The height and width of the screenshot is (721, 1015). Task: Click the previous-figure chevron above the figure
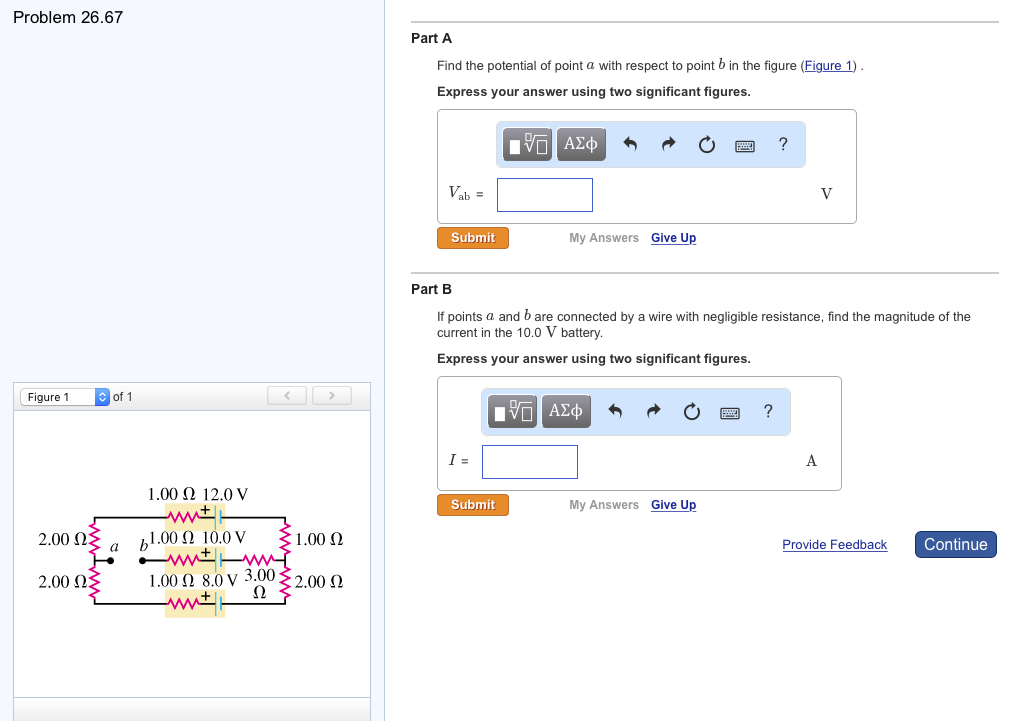(x=287, y=395)
